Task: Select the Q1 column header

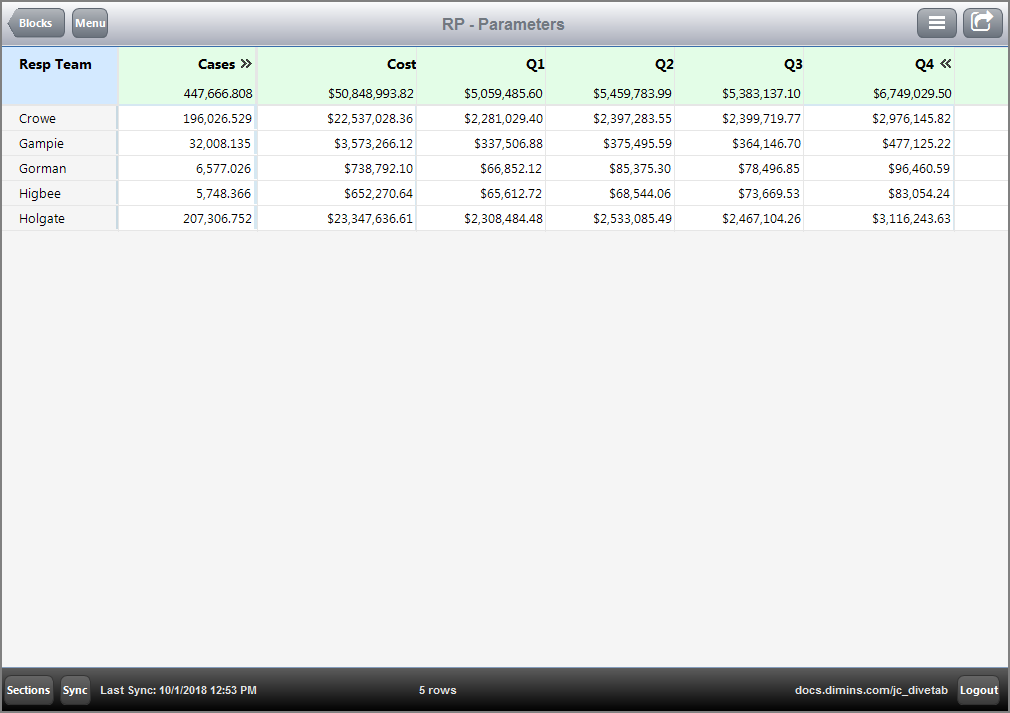Action: (534, 63)
